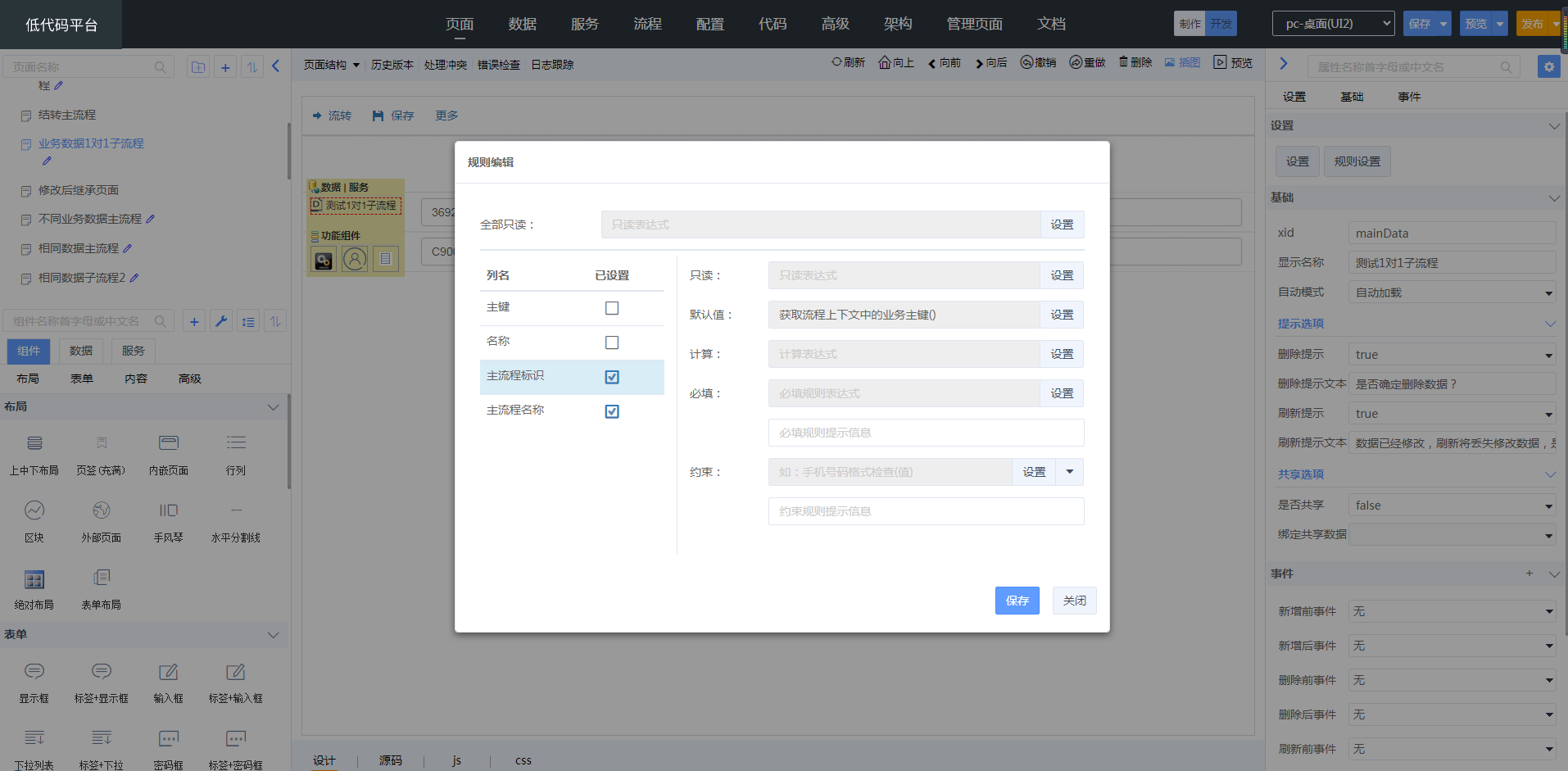Click the wrench tool icon in component panel
The width and height of the screenshot is (1568, 771).
(221, 322)
